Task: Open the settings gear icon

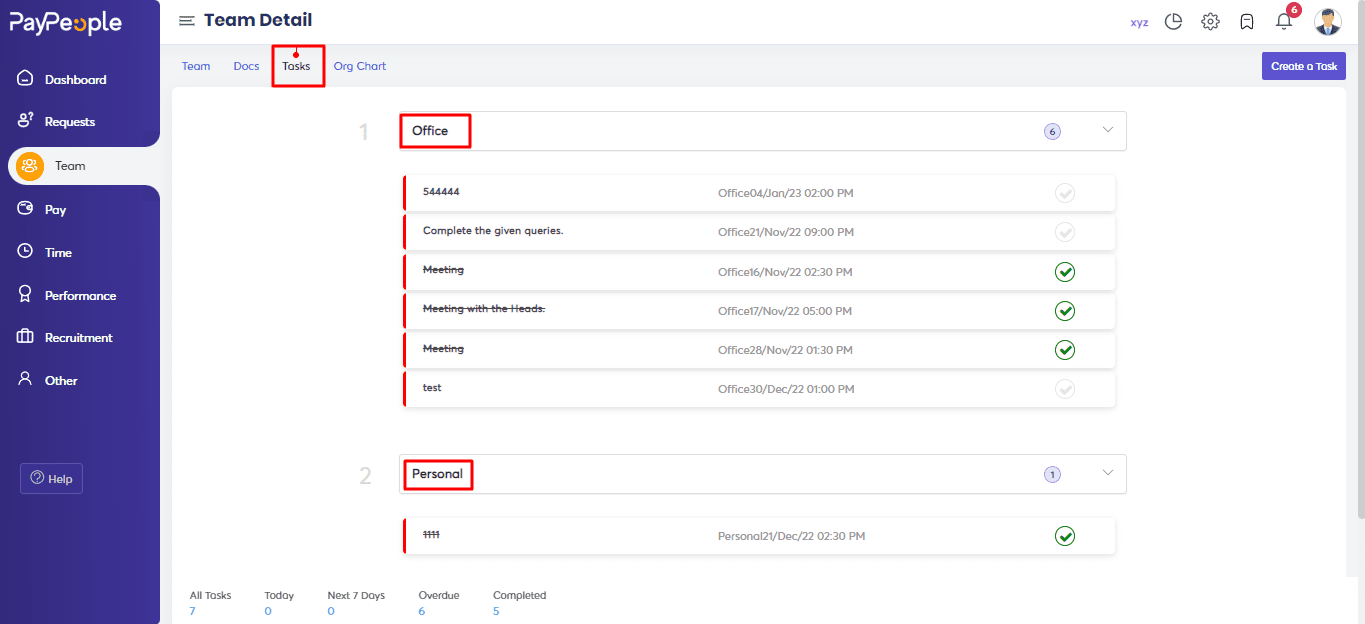Action: (x=1210, y=21)
